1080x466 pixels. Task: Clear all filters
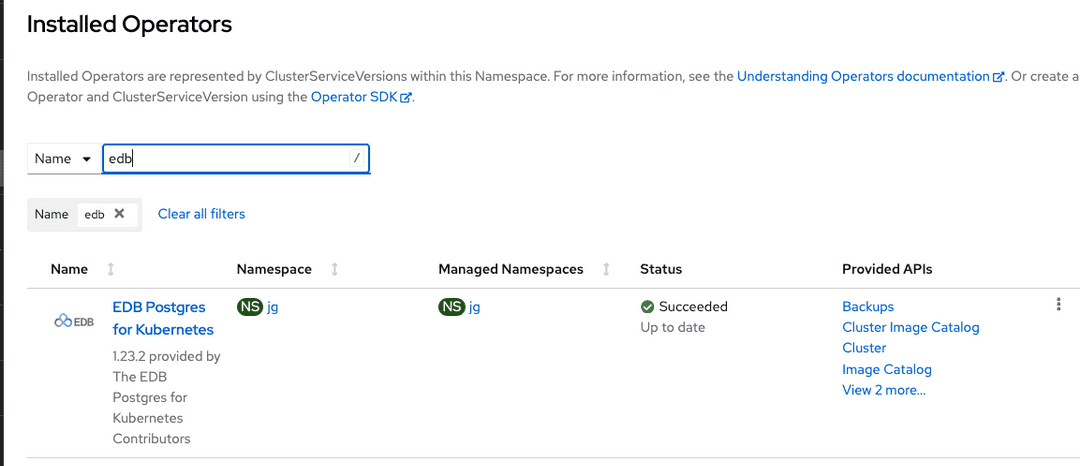201,214
